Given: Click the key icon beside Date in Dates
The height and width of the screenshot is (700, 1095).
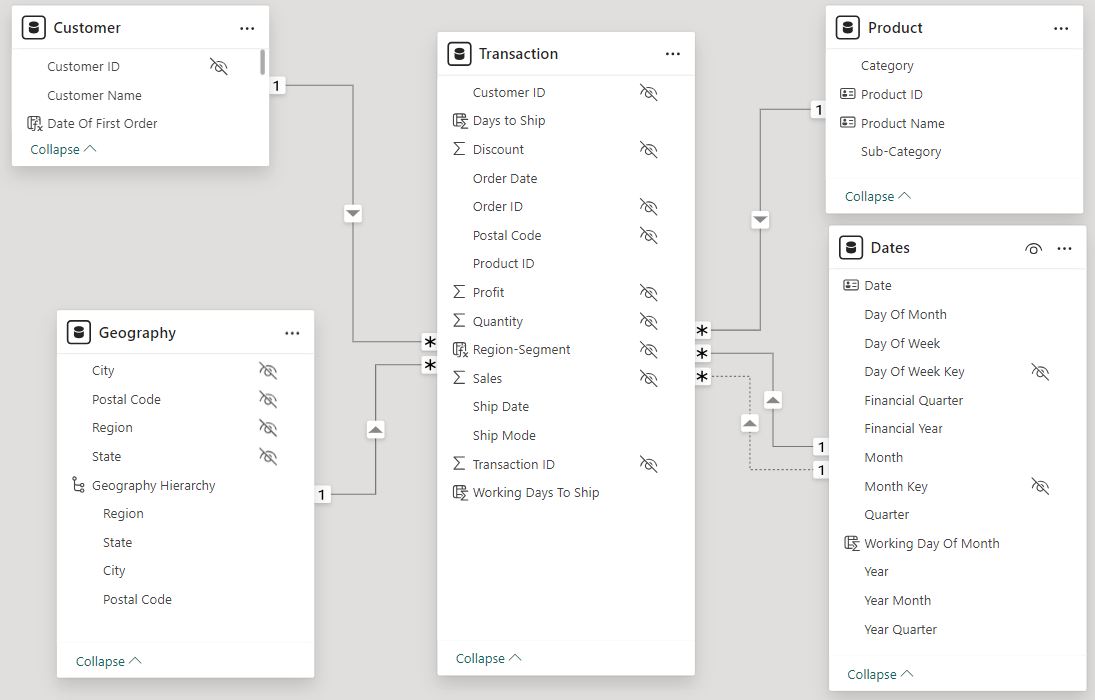Looking at the screenshot, I should pos(851,285).
